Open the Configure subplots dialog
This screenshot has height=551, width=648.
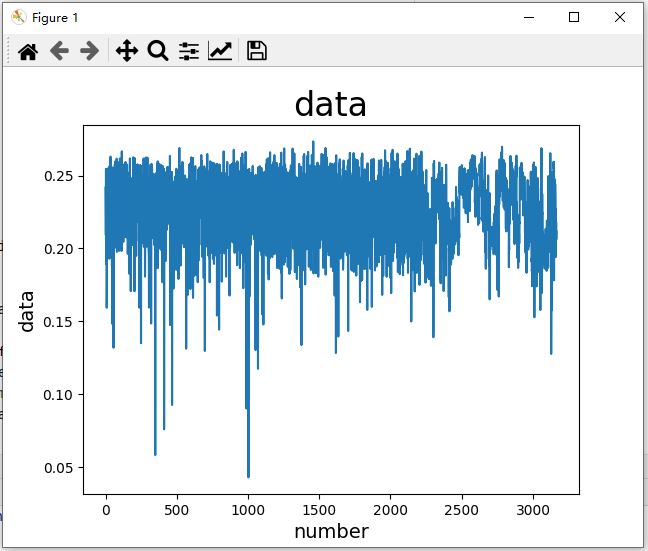click(189, 51)
